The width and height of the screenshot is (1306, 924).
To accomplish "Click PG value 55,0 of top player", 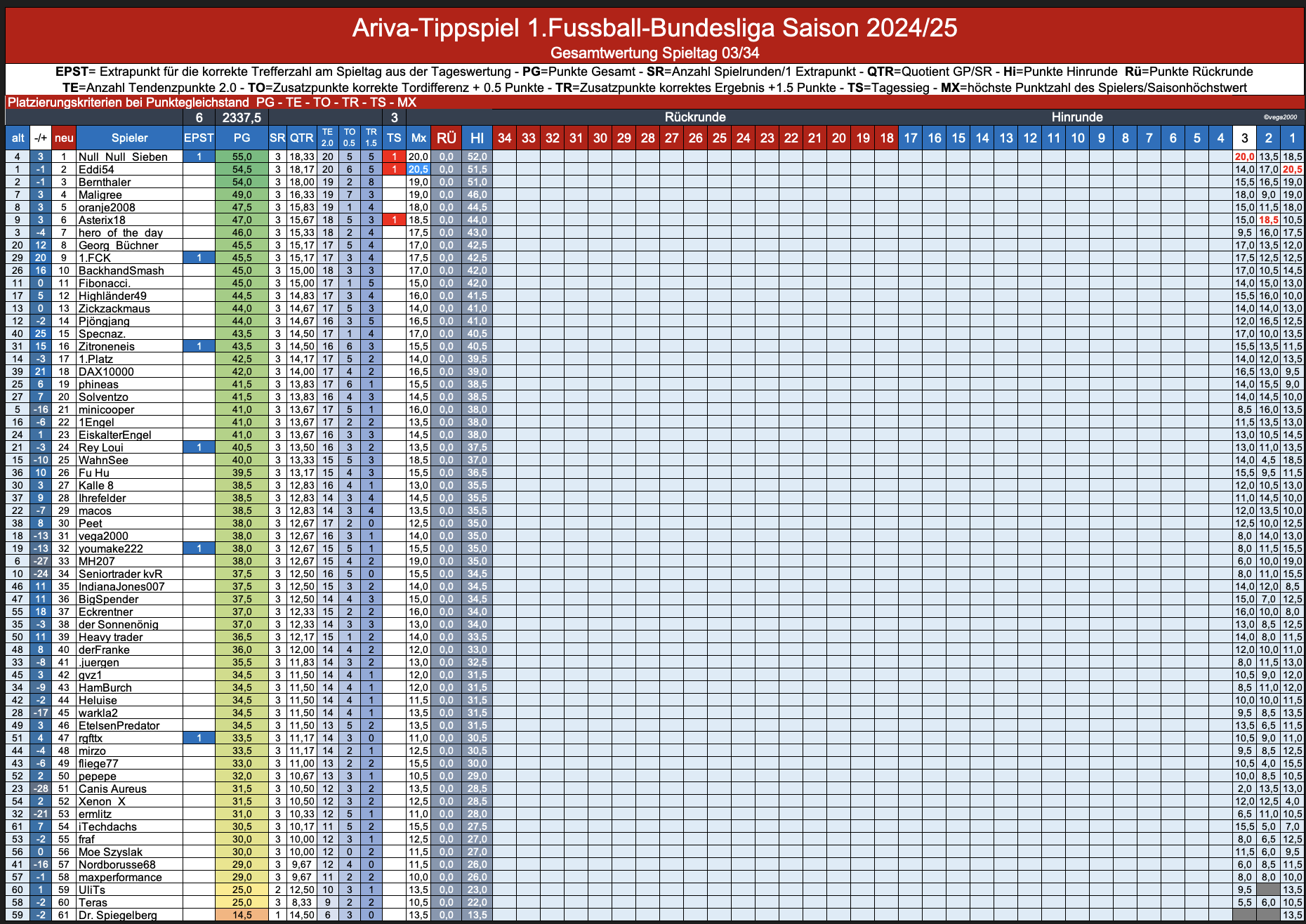I will [242, 157].
